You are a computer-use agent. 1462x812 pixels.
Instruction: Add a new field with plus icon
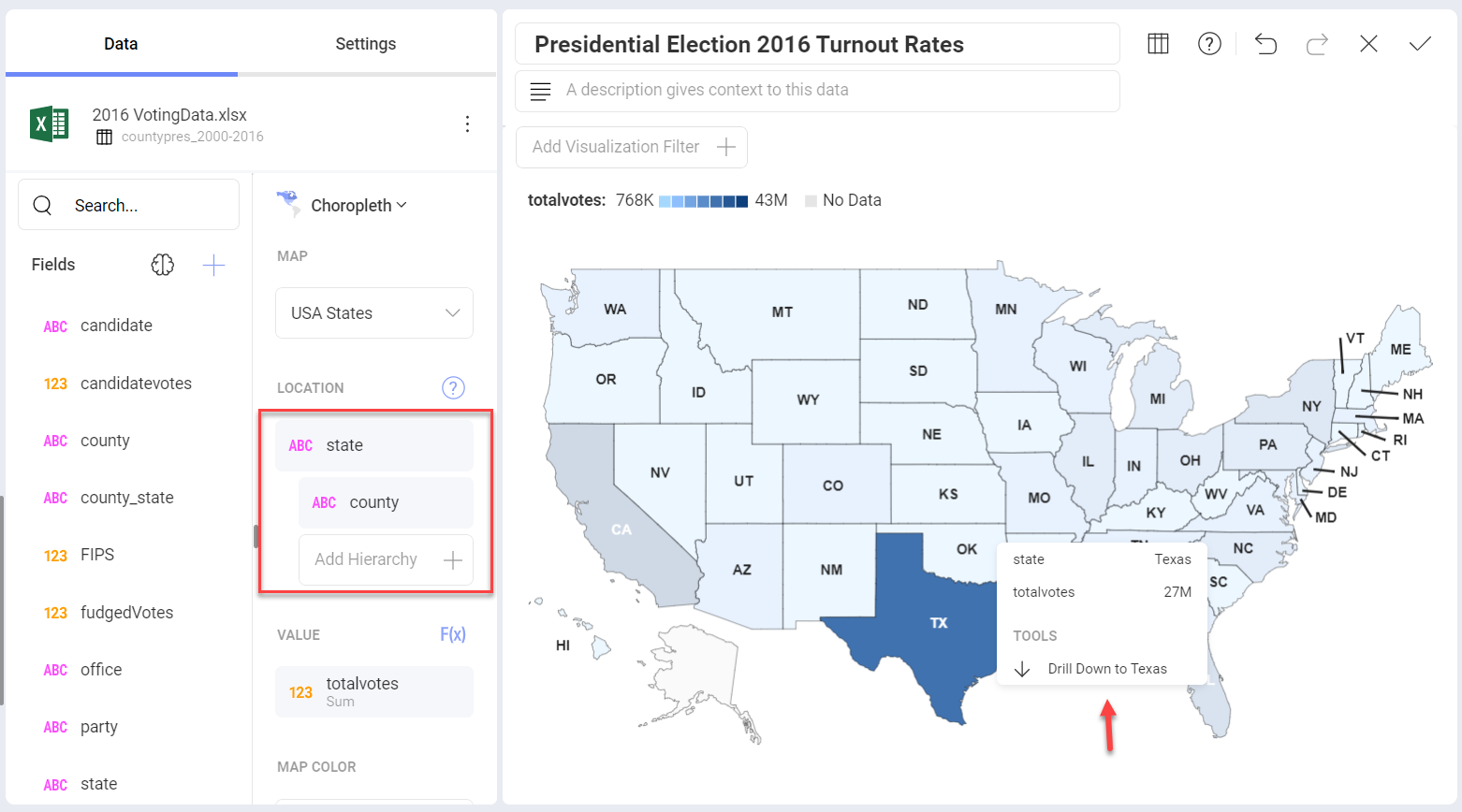[213, 265]
